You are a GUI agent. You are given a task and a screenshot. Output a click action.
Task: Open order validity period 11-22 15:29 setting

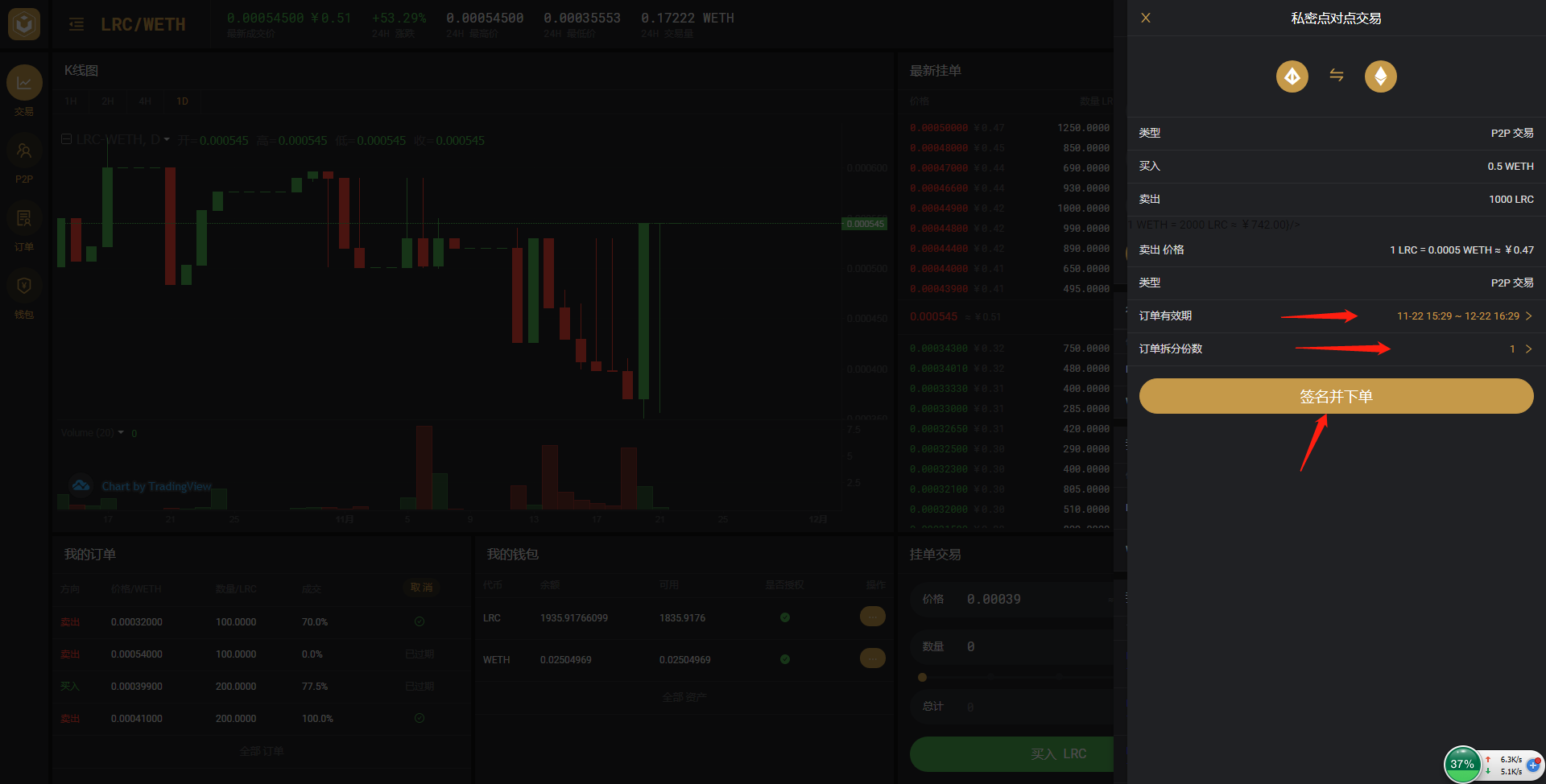1337,316
